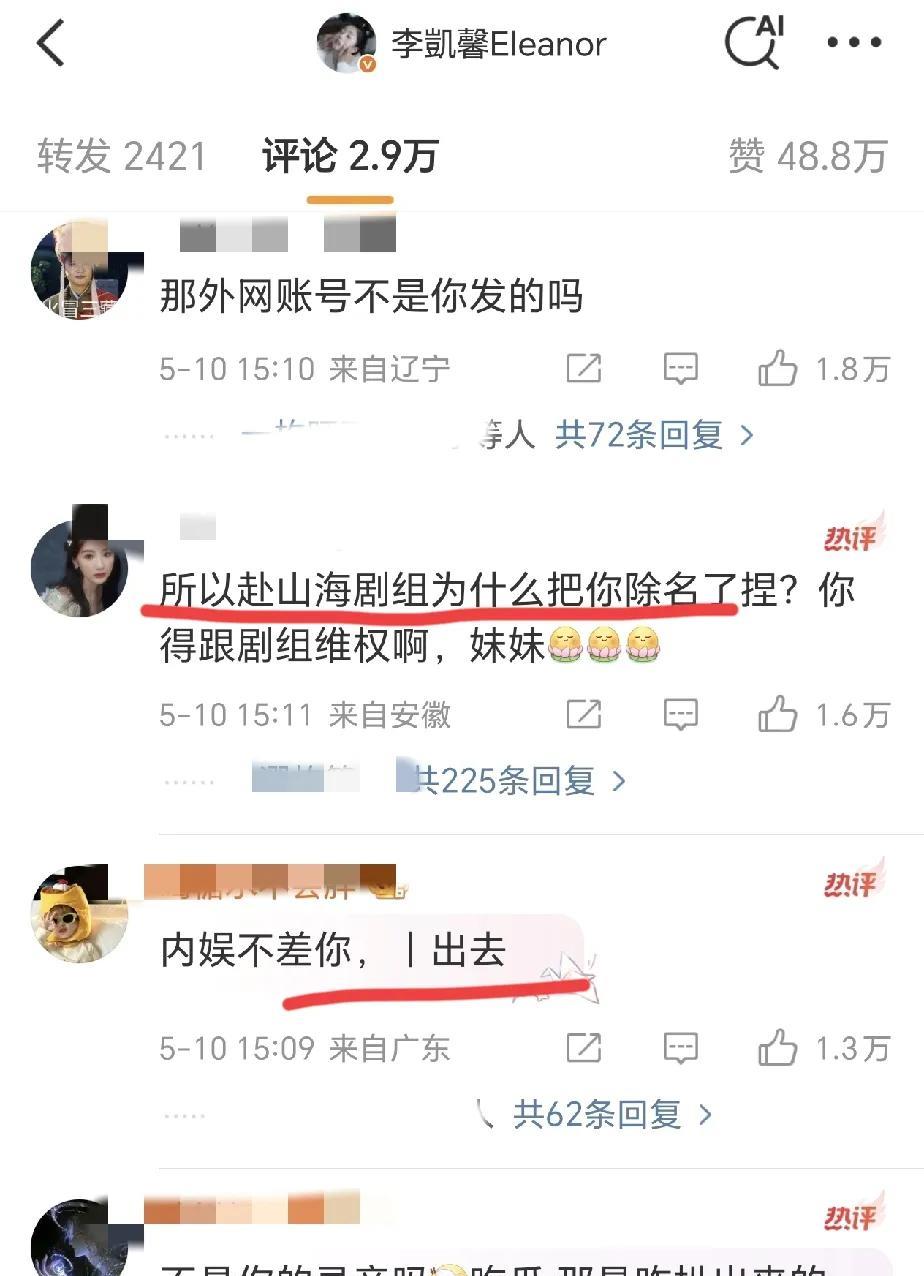Like the comment with 1.3万 likes
Image resolution: width=924 pixels, height=1276 pixels.
click(823, 1047)
